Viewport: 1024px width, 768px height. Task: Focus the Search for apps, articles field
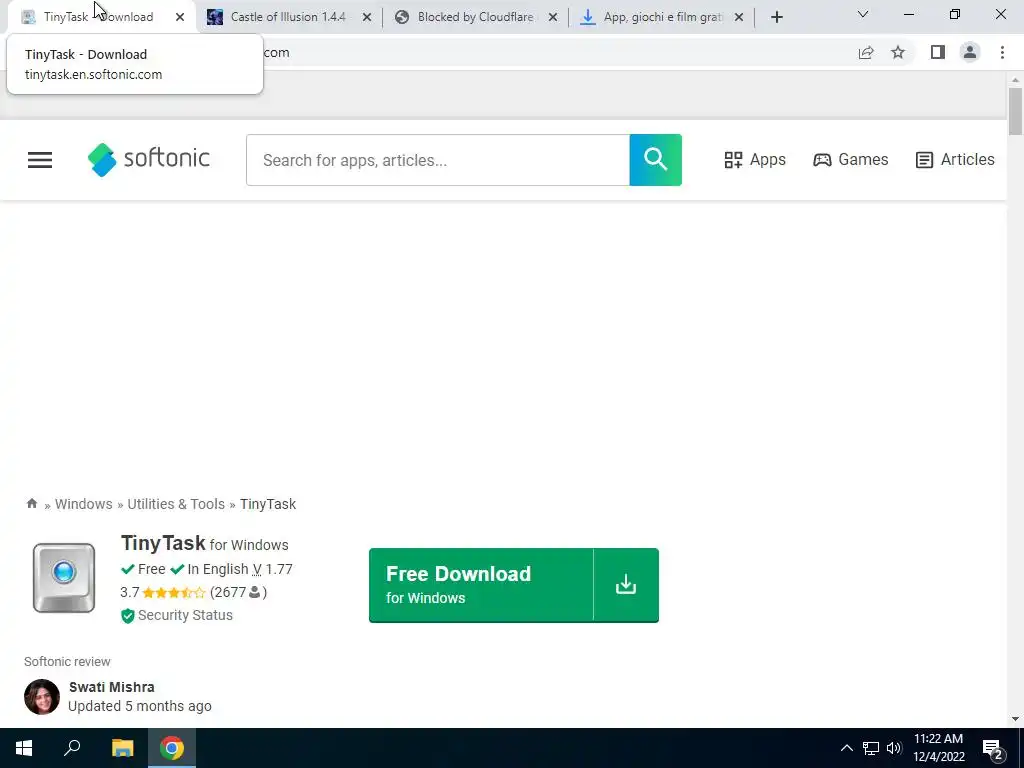point(438,160)
